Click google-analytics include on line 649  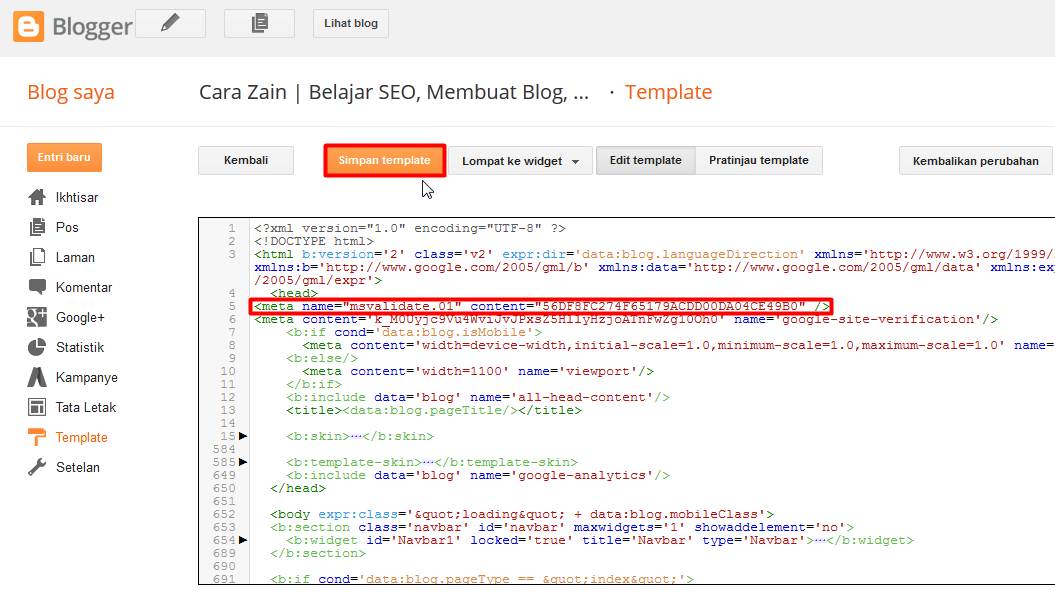coord(478,475)
